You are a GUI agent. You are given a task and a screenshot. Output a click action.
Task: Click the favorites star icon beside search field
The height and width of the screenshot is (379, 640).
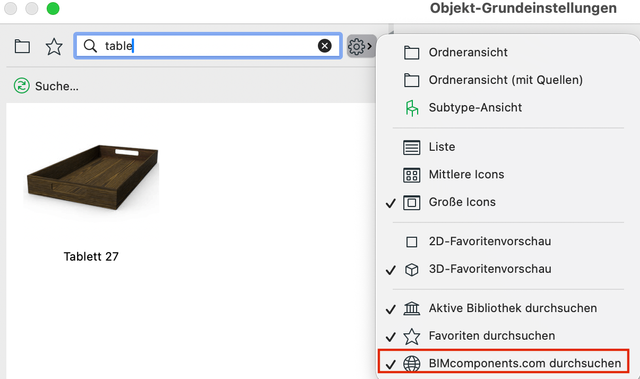[x=54, y=47]
